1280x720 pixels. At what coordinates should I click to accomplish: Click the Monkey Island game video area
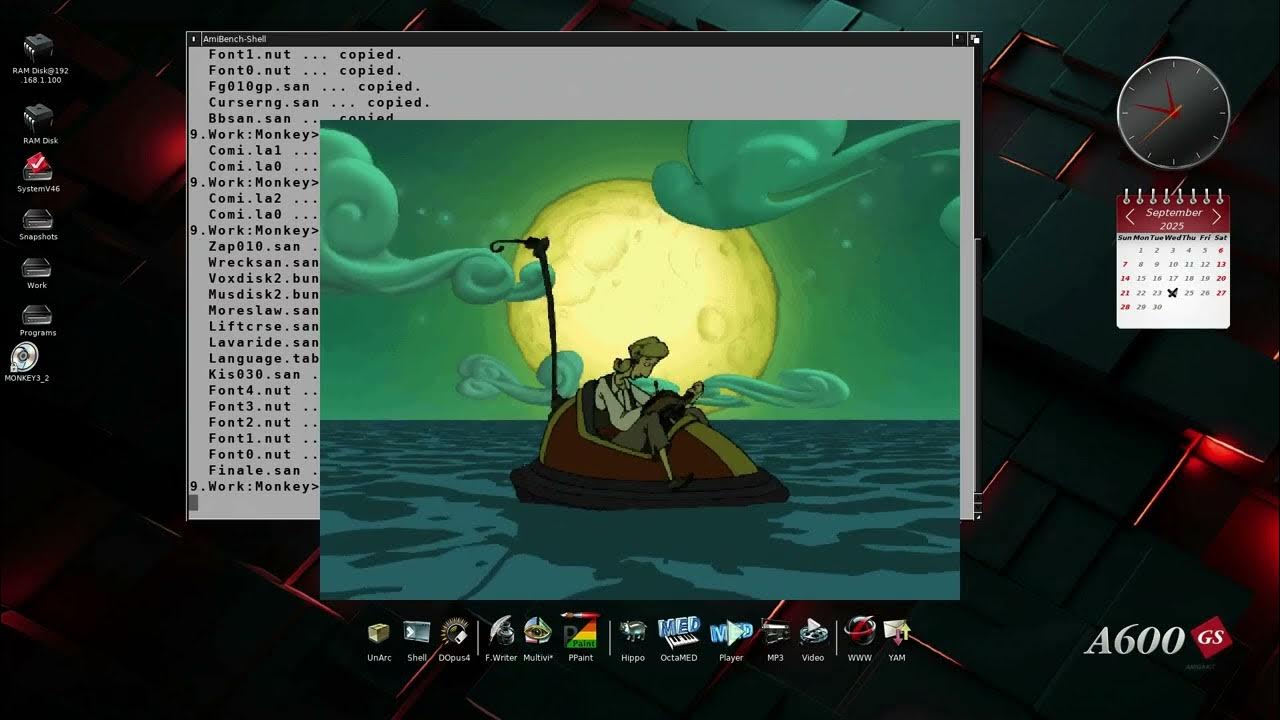click(x=640, y=360)
